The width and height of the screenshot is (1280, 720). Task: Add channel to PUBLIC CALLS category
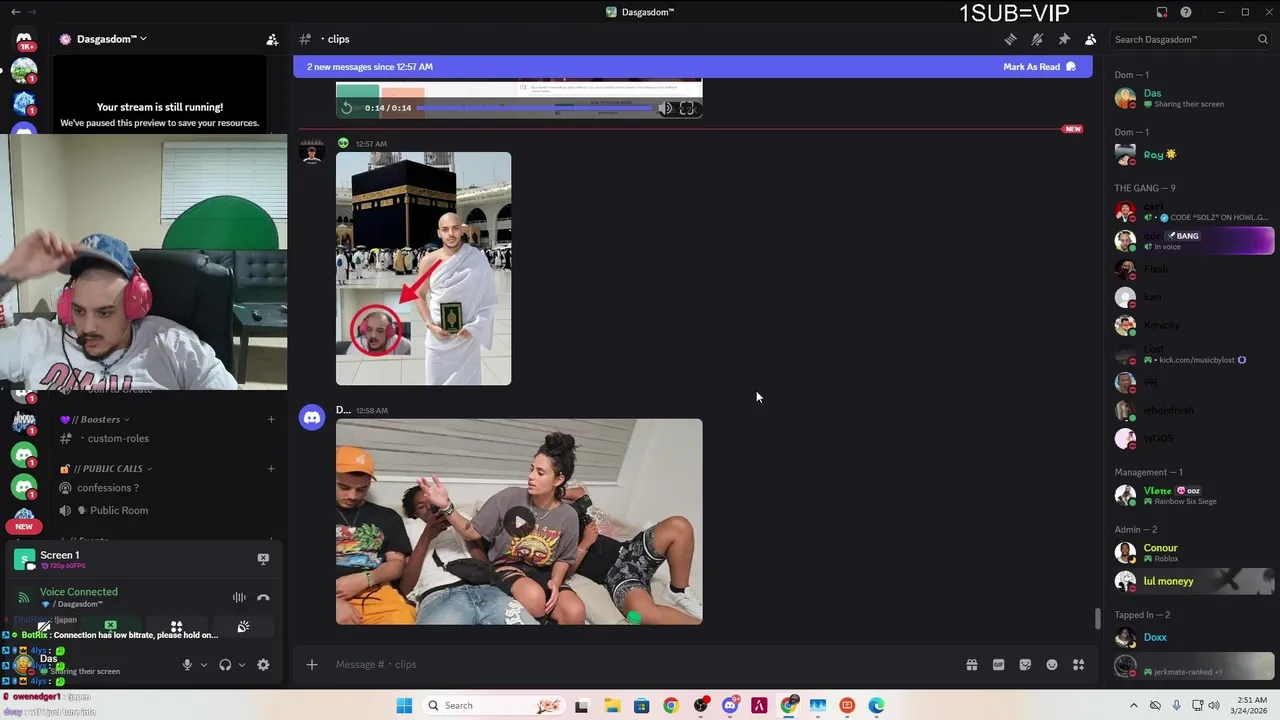pyautogui.click(x=271, y=468)
